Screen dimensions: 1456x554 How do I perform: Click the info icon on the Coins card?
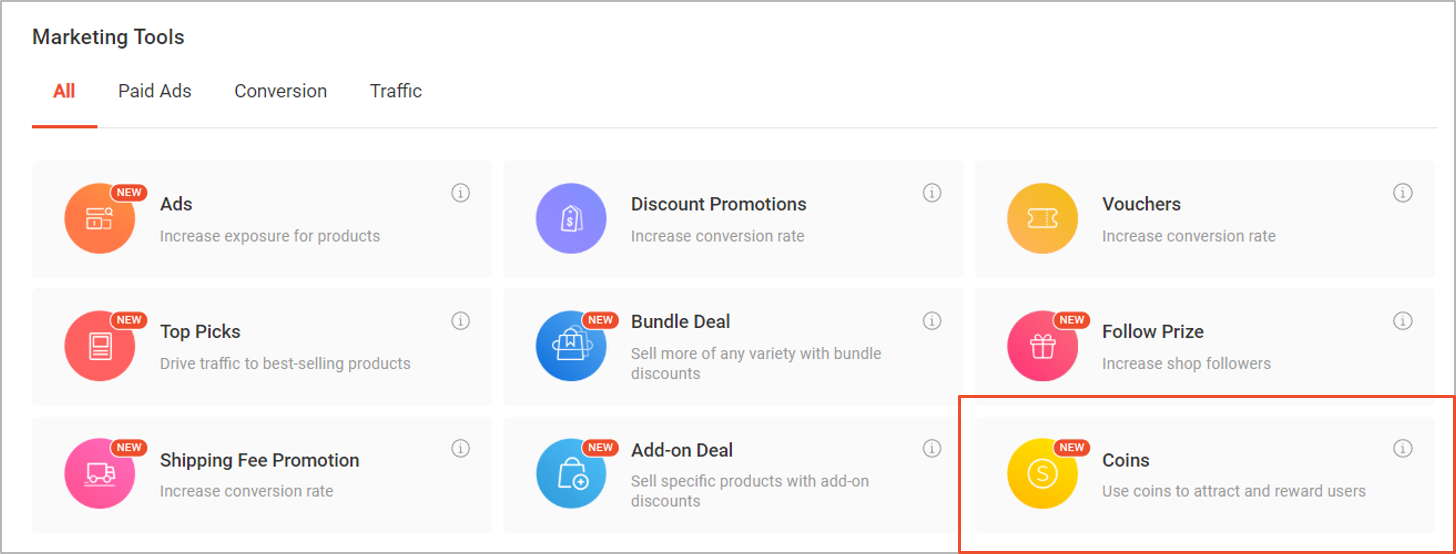click(x=1402, y=449)
